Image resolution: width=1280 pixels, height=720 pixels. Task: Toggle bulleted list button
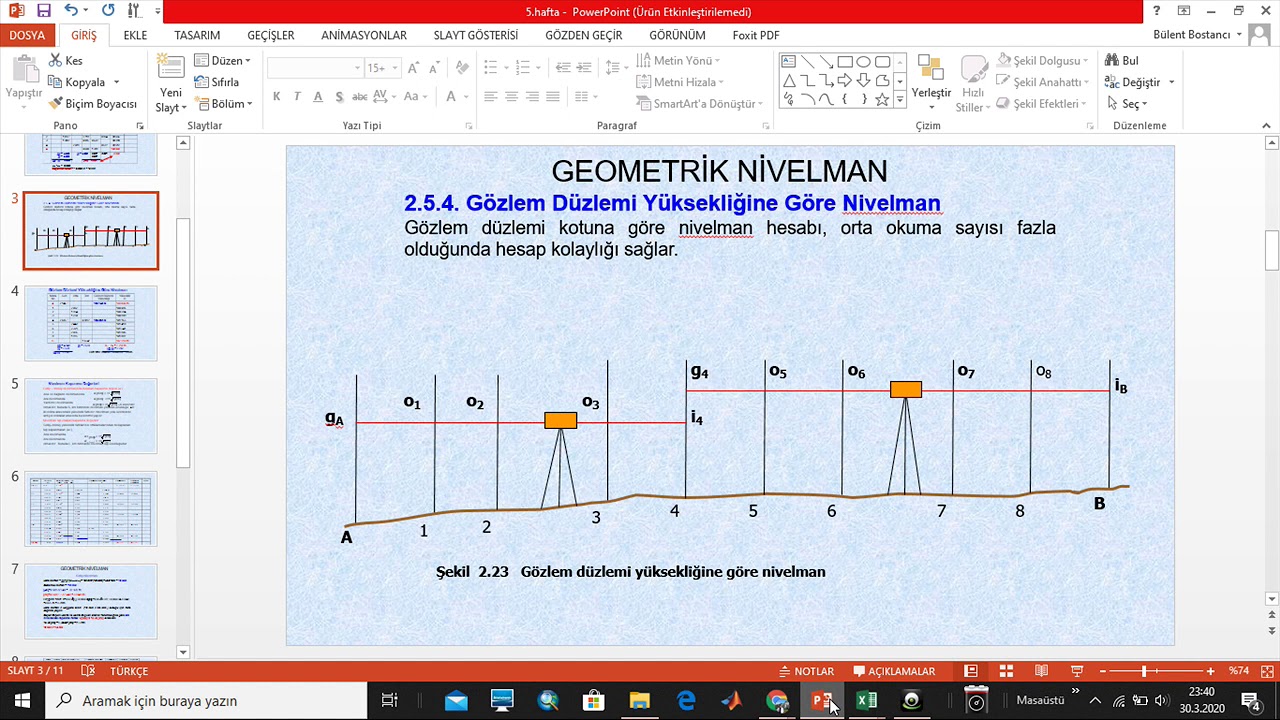point(490,67)
